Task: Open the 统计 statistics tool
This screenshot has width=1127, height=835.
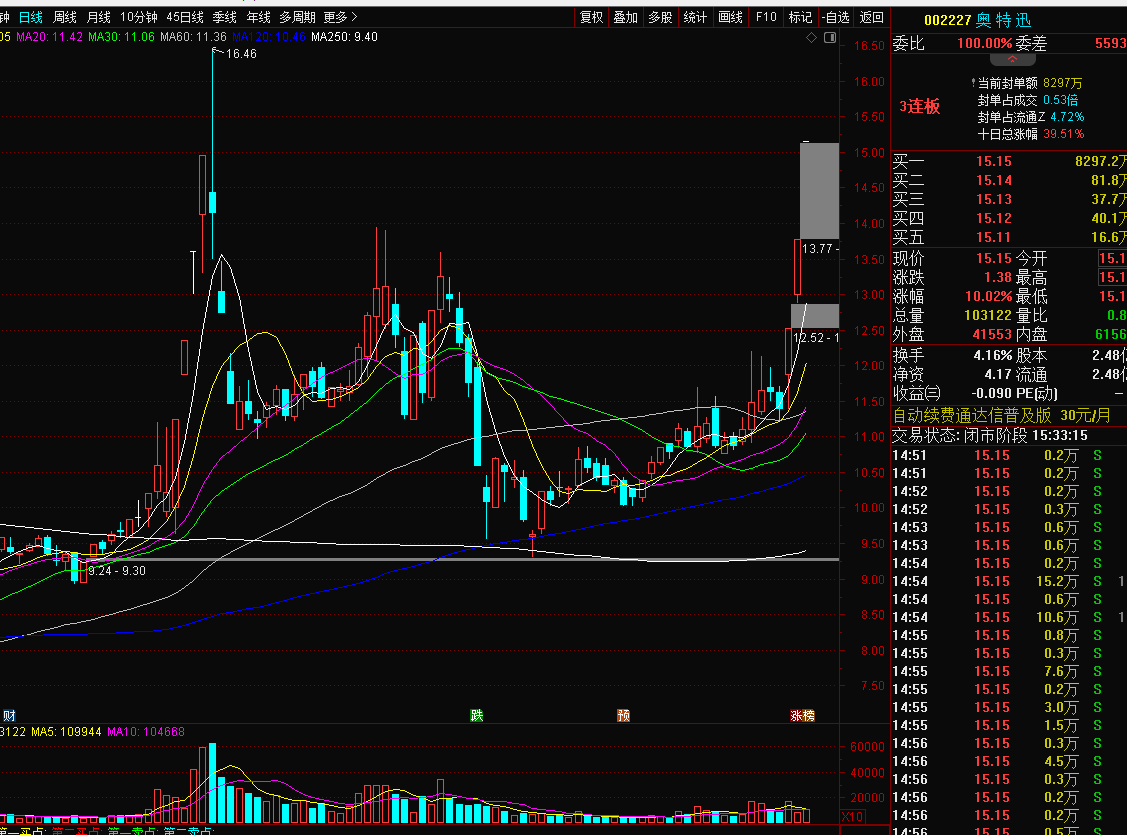Action: [694, 17]
